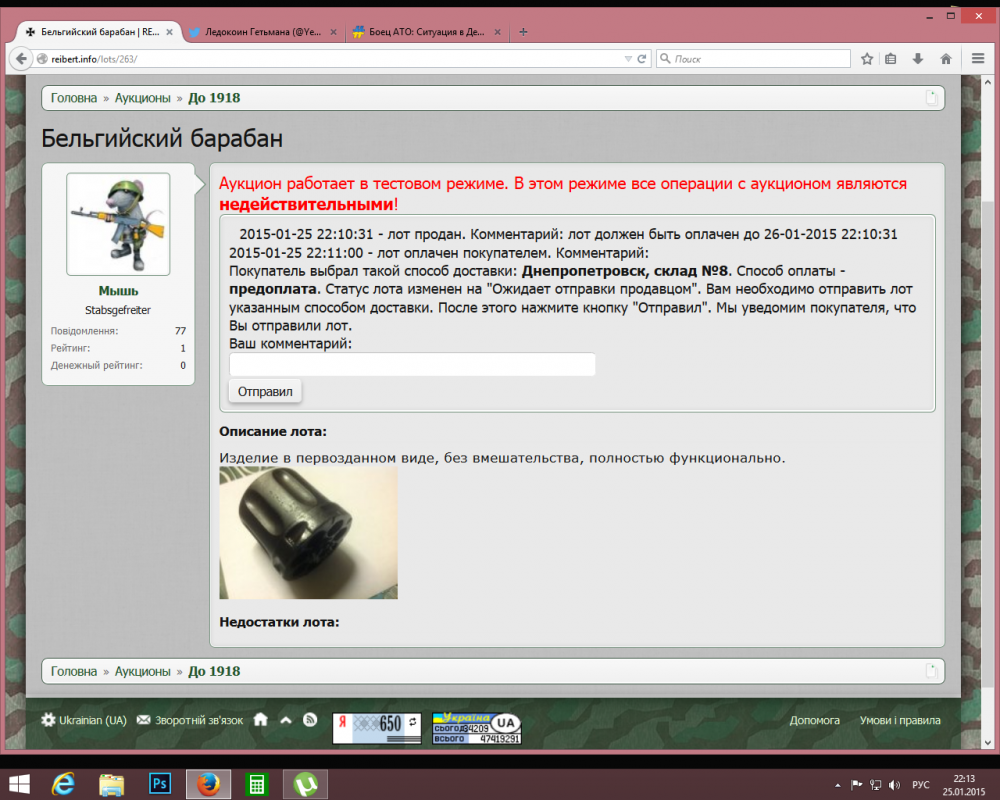The height and width of the screenshot is (800, 1000).
Task: Open Firefox hamburger menu
Action: (x=978, y=59)
